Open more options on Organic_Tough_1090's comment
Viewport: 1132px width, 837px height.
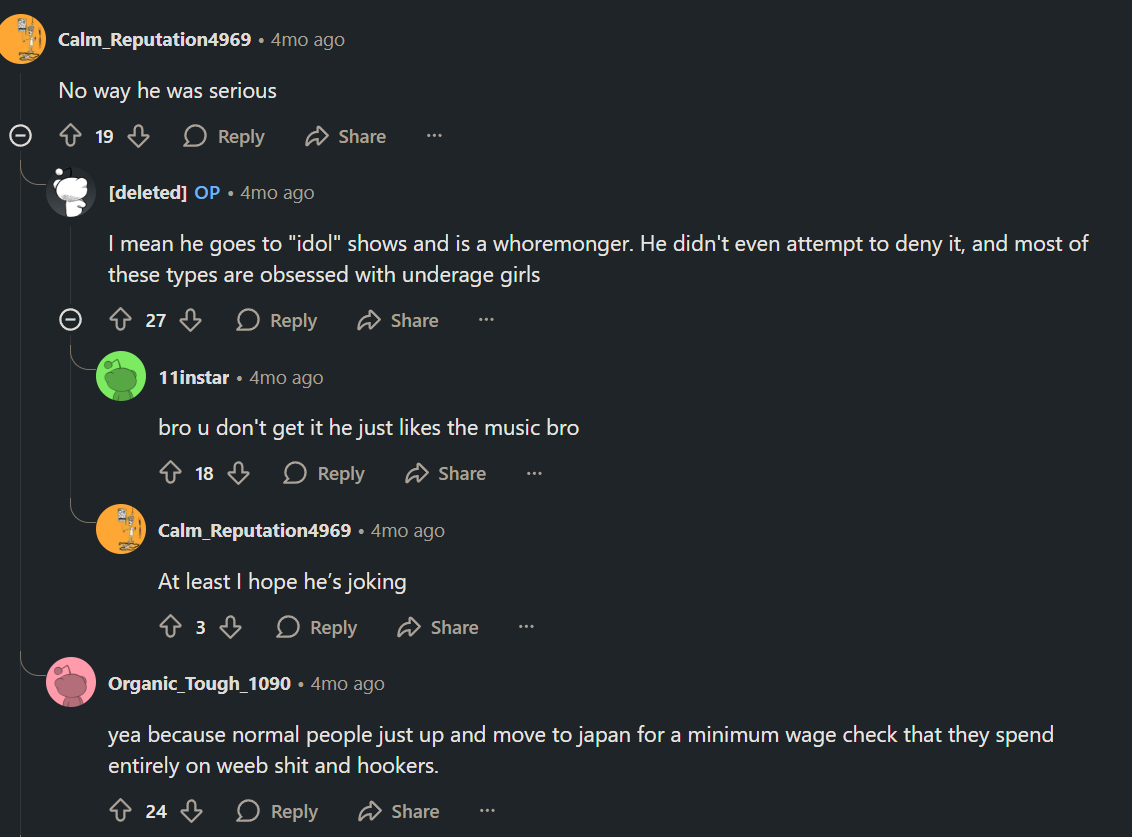(487, 810)
